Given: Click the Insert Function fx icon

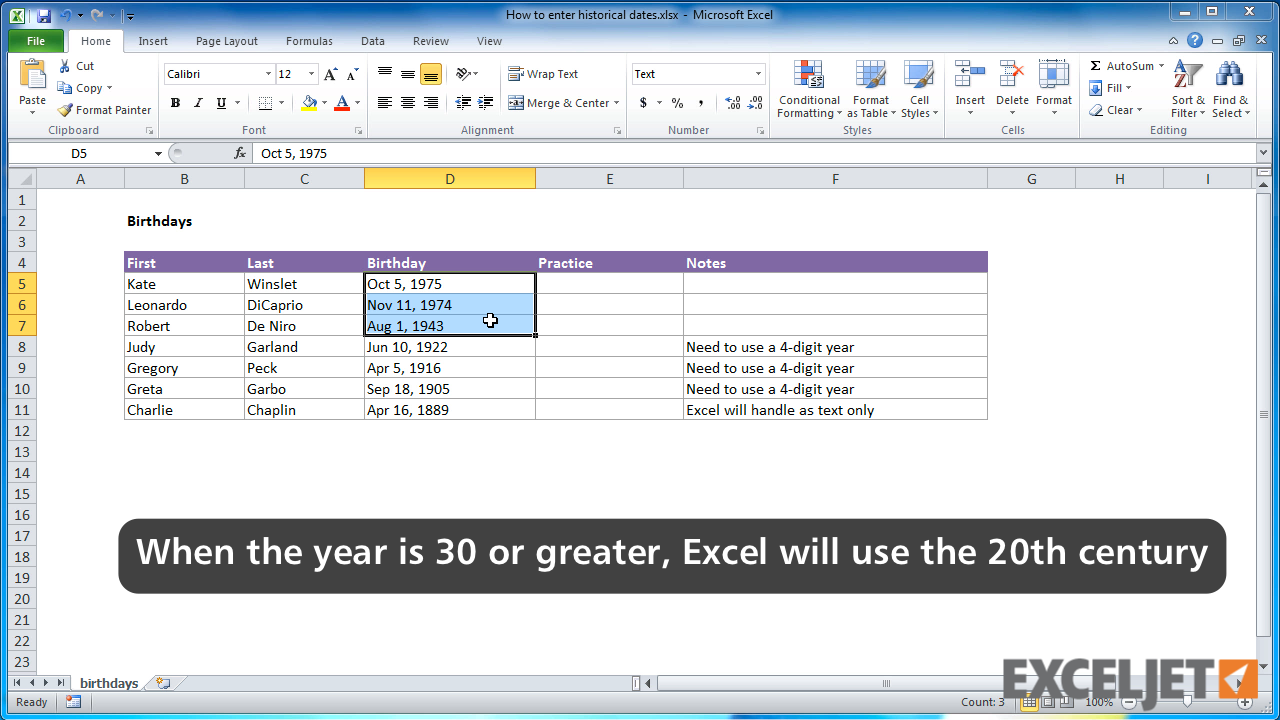Looking at the screenshot, I should (x=240, y=153).
